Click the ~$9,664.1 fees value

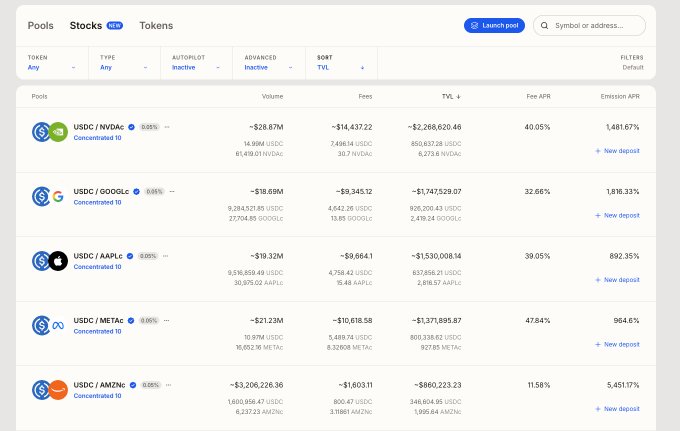(x=356, y=256)
